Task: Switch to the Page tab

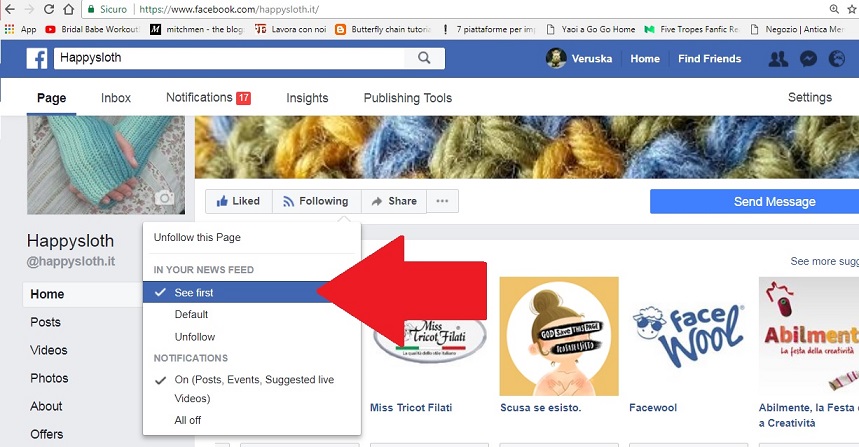Action: [51, 98]
